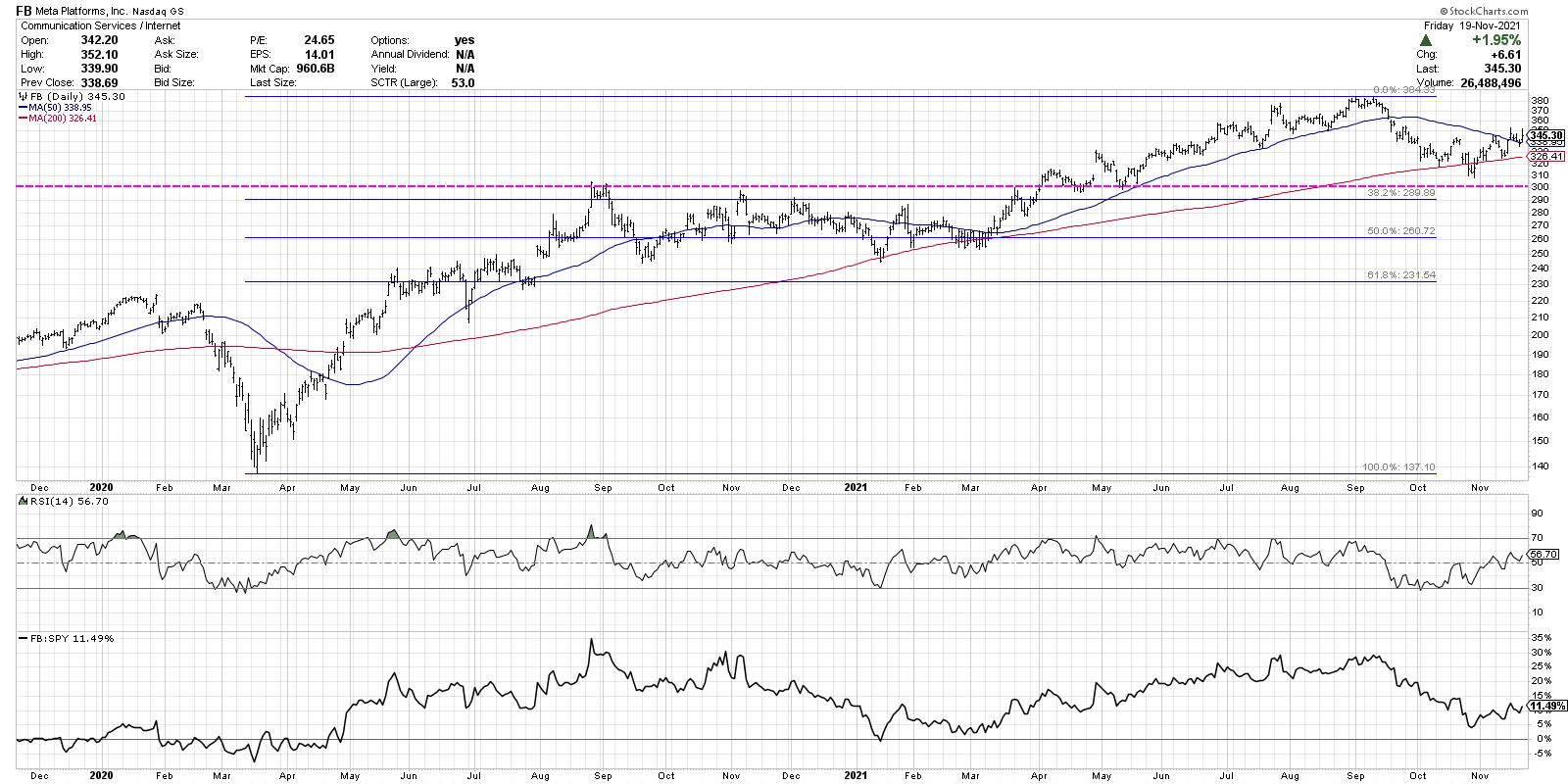Click the green up-arrow change indicator
The width and height of the screenshot is (1568, 784).
[x=1424, y=40]
